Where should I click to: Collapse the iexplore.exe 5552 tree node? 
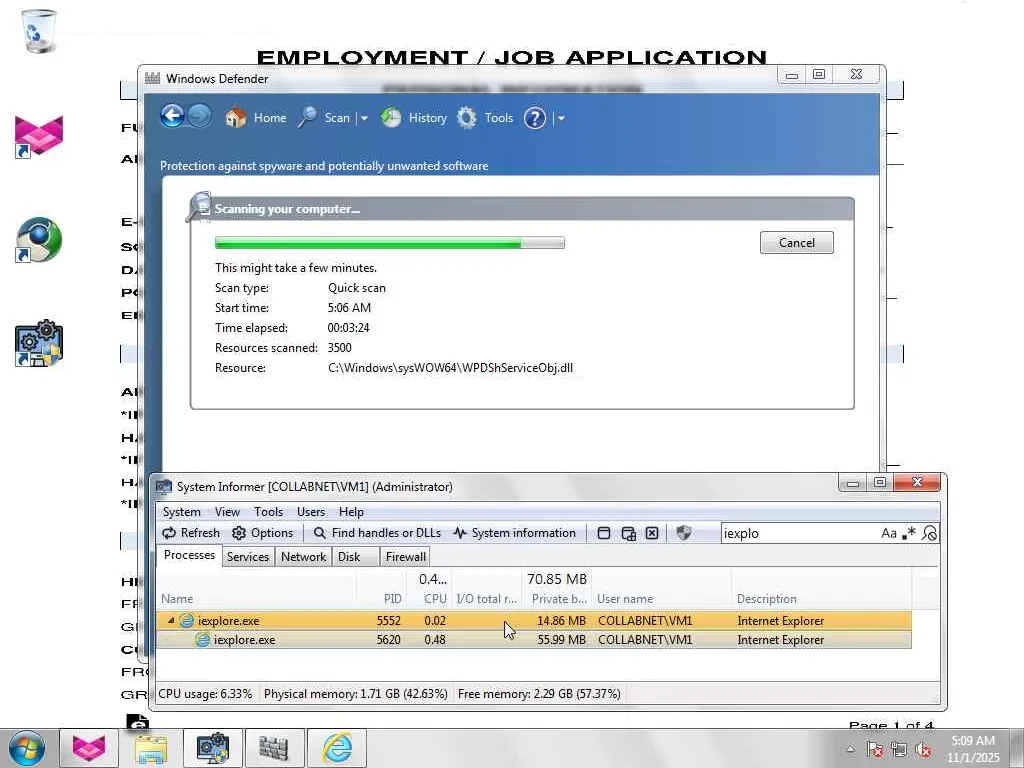coord(170,620)
